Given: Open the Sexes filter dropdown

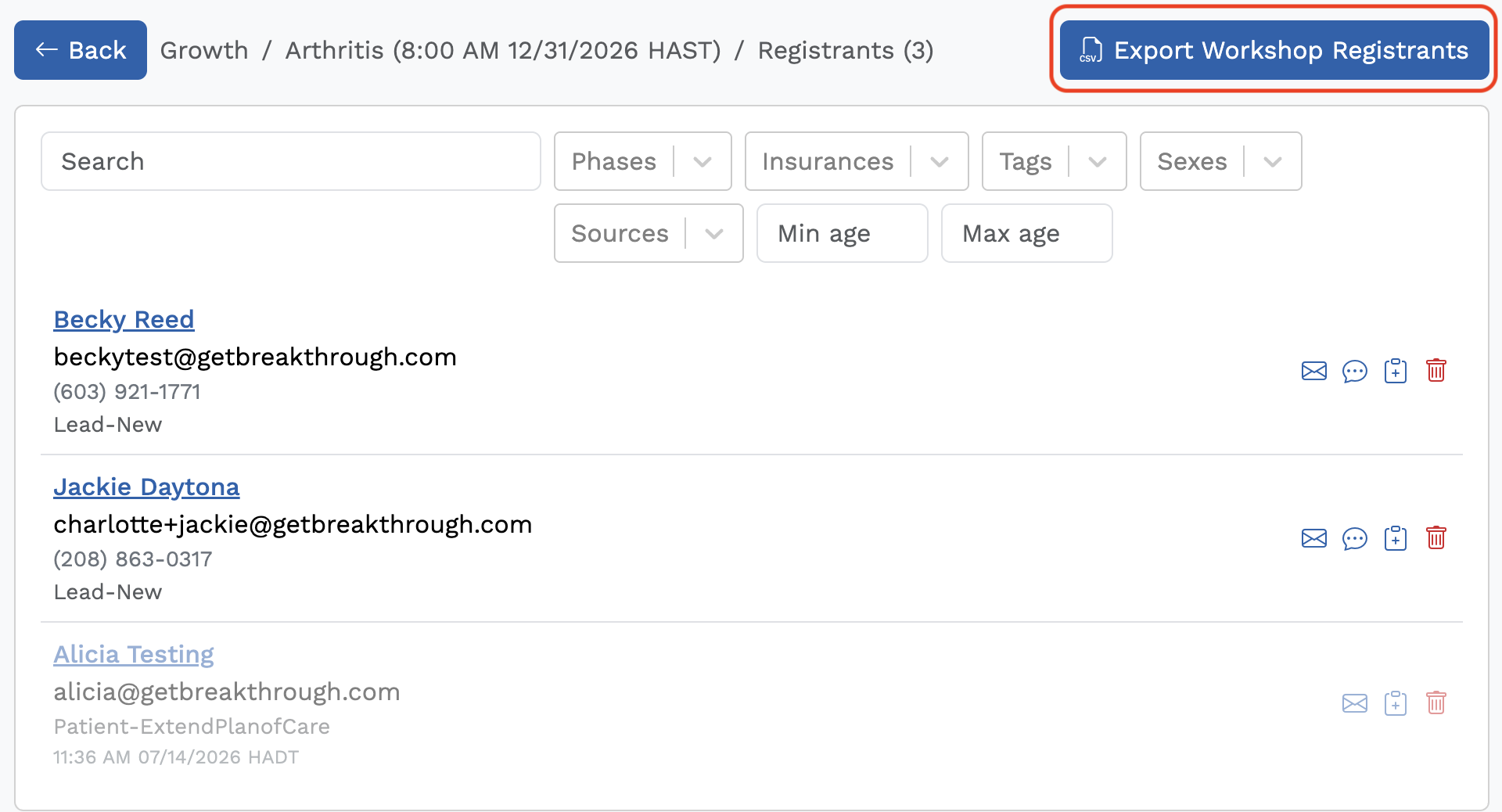Looking at the screenshot, I should point(1221,161).
